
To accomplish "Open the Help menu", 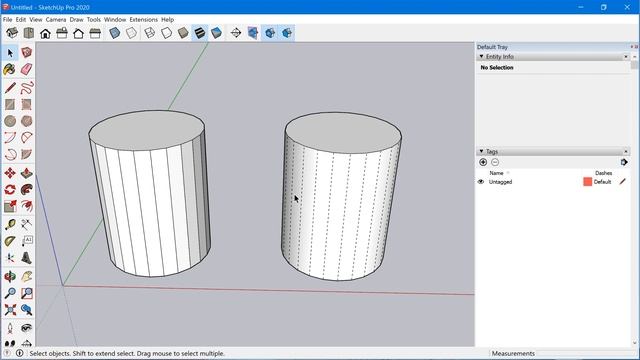I will coord(167,20).
